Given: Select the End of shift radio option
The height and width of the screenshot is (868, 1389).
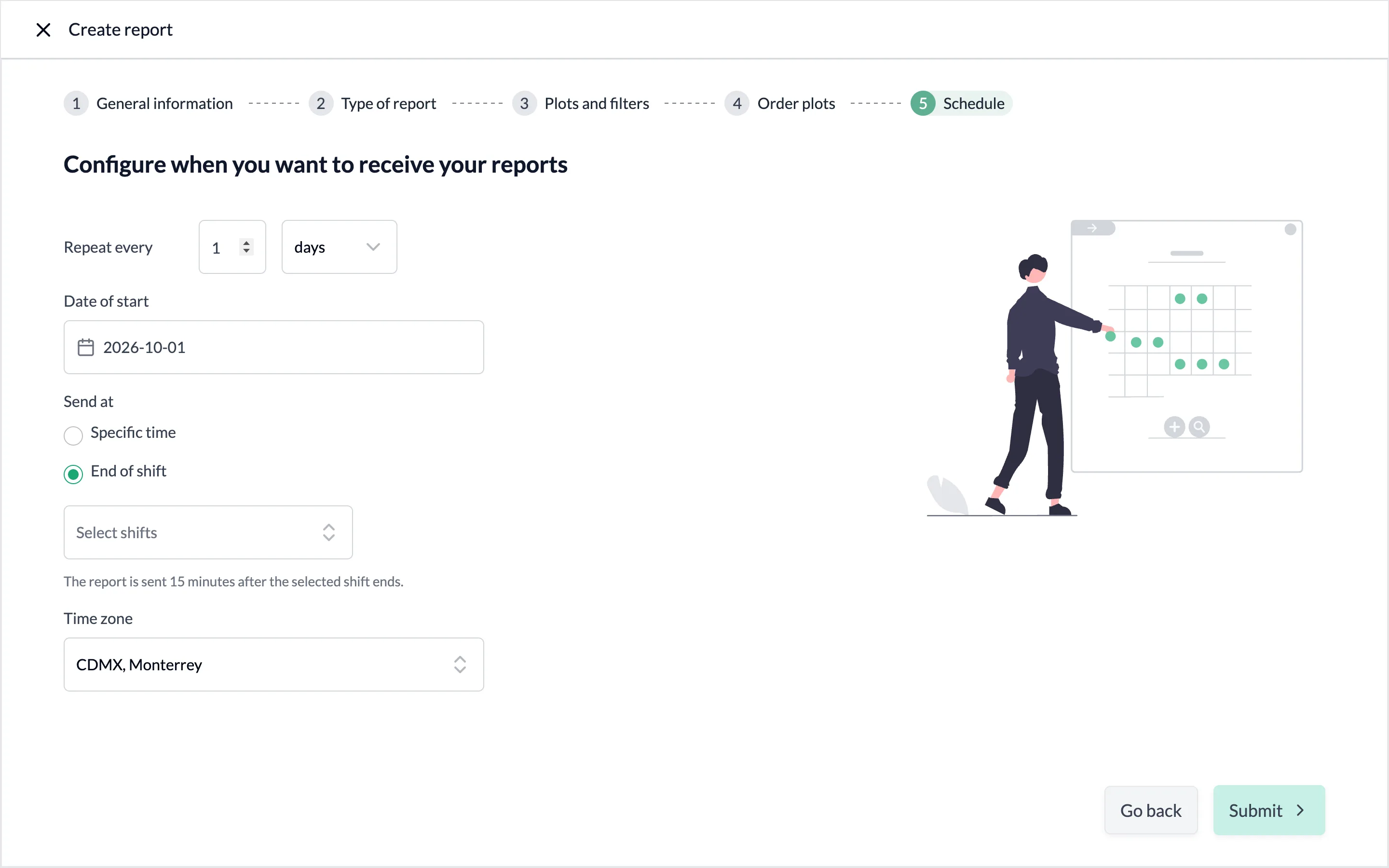Looking at the screenshot, I should pyautogui.click(x=73, y=474).
